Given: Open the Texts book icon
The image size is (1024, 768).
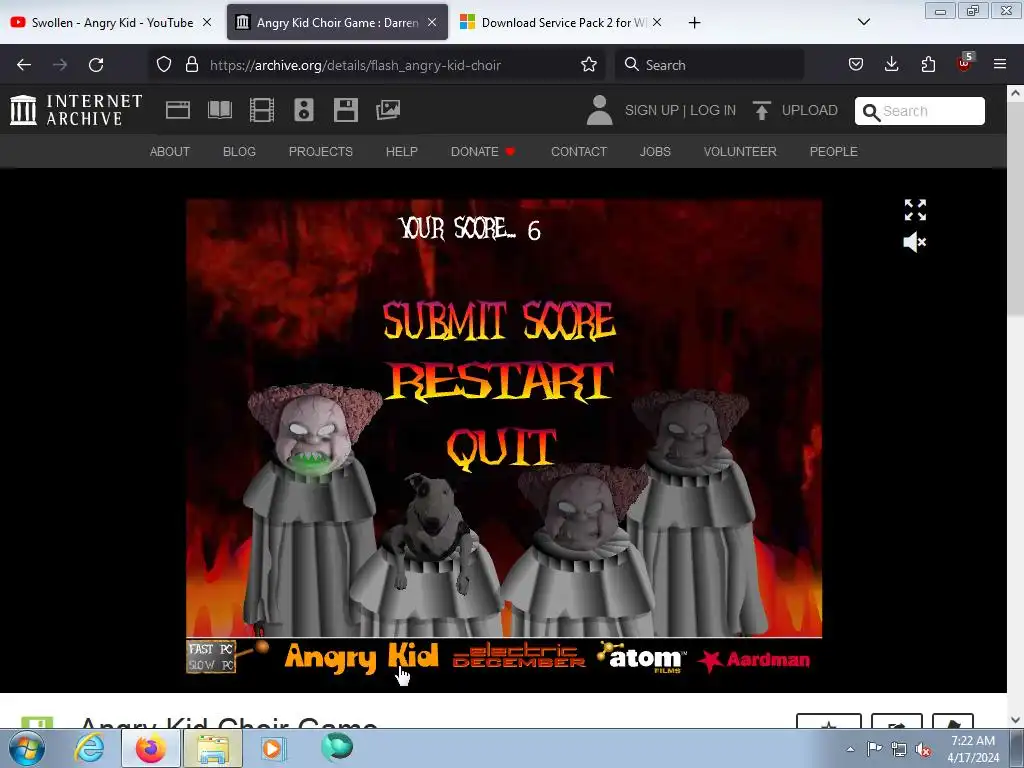Looking at the screenshot, I should click(x=219, y=110).
